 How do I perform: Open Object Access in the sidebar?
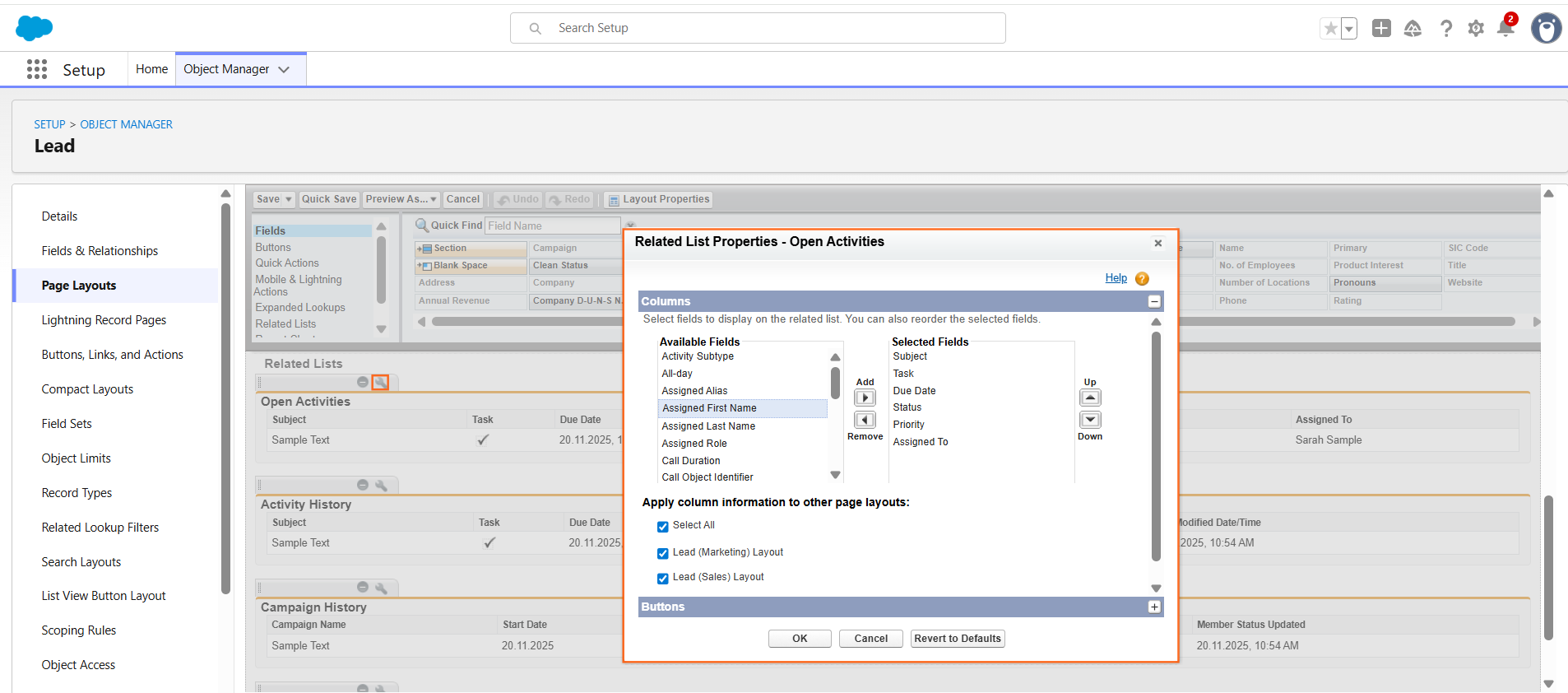click(x=78, y=665)
